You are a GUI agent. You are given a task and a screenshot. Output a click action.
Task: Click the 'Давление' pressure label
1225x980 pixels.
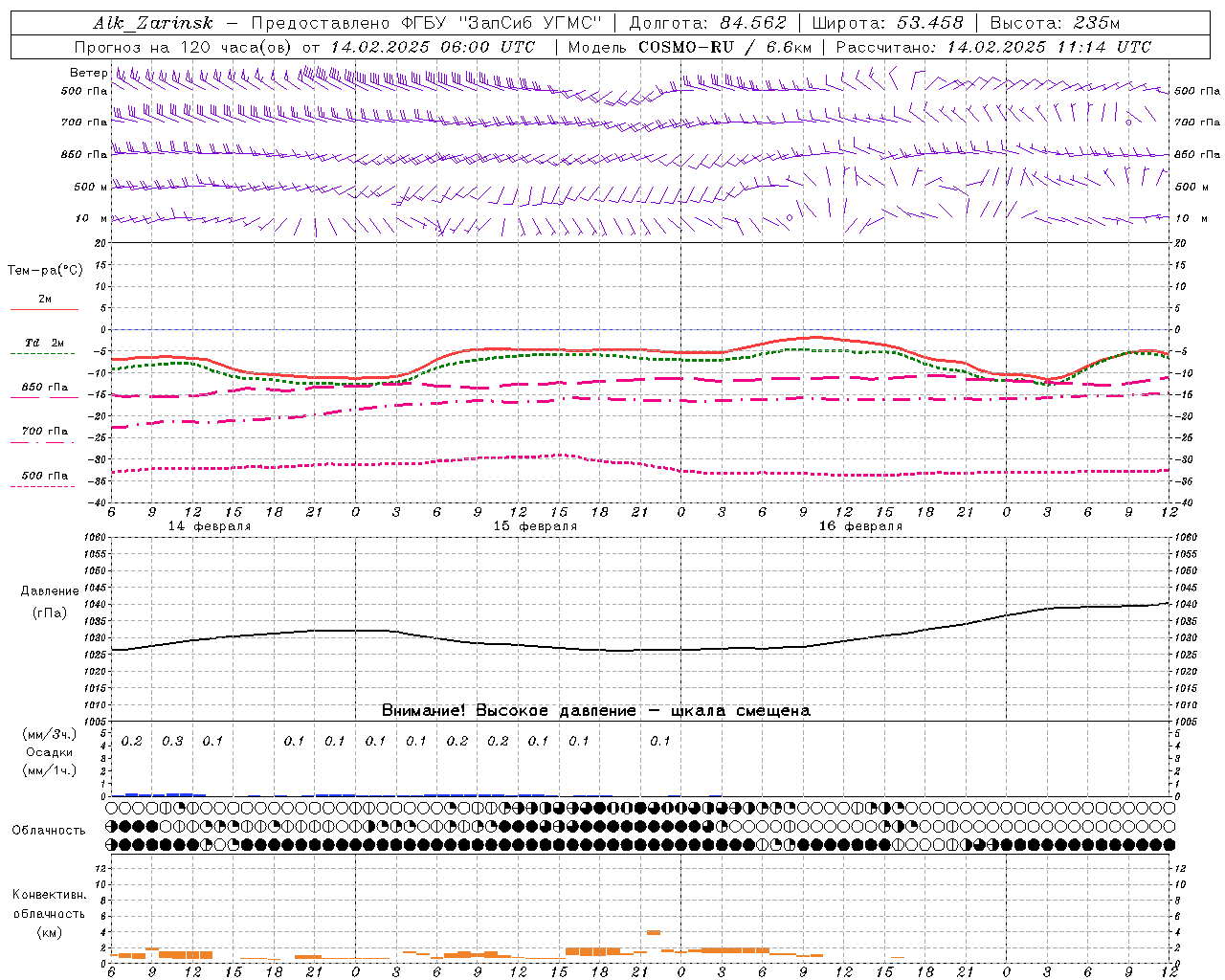coord(50,591)
